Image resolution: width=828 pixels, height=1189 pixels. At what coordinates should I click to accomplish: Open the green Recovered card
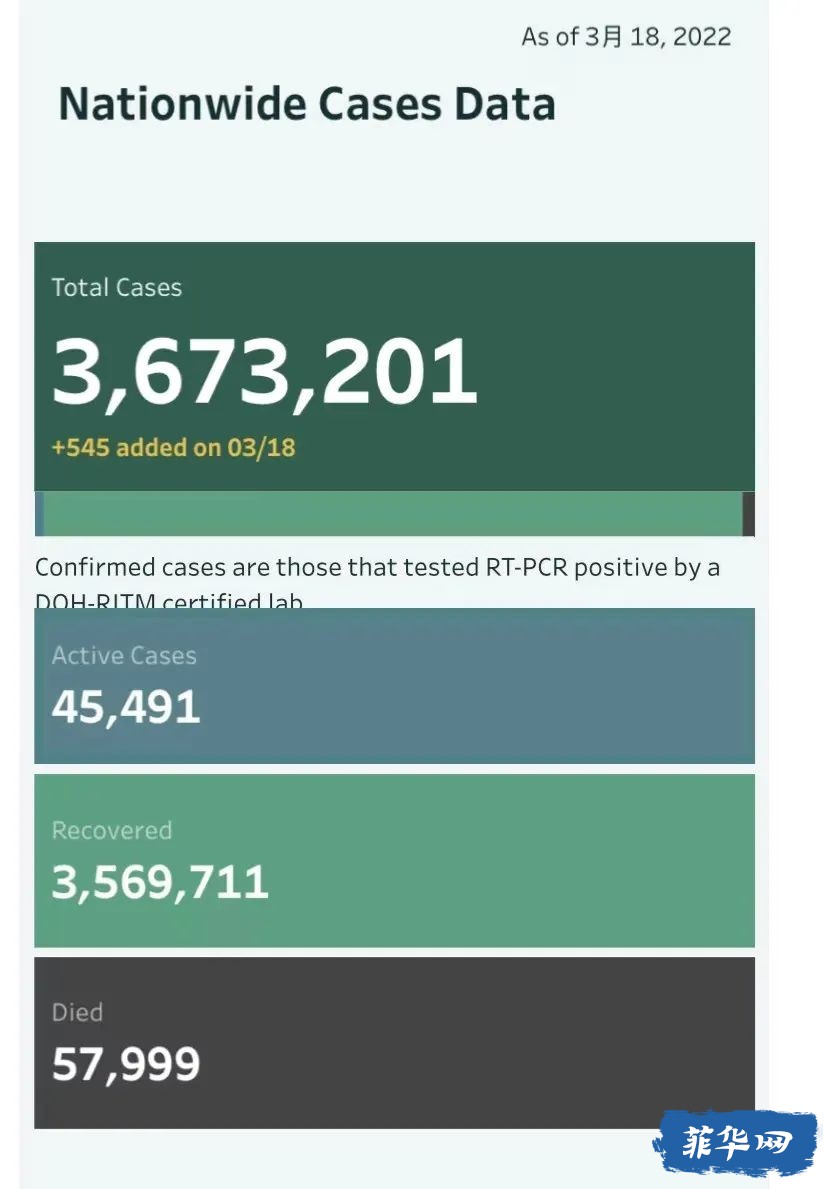pyautogui.click(x=394, y=861)
